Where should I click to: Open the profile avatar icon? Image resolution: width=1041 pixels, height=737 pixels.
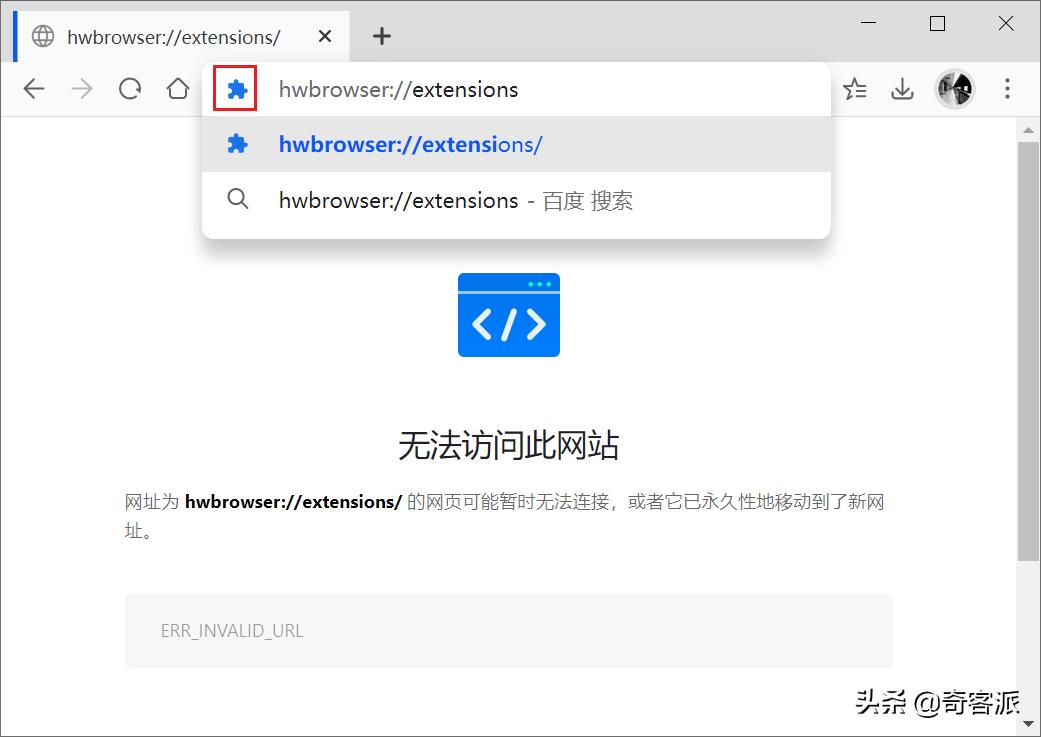pos(955,89)
